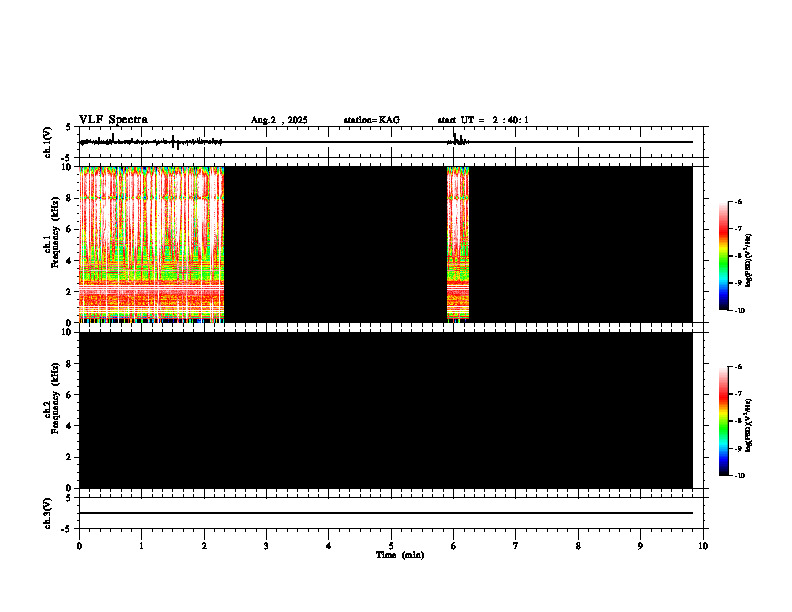Select the date text "Aug.2 , 2025"
The width and height of the screenshot is (792, 612).
pos(279,120)
